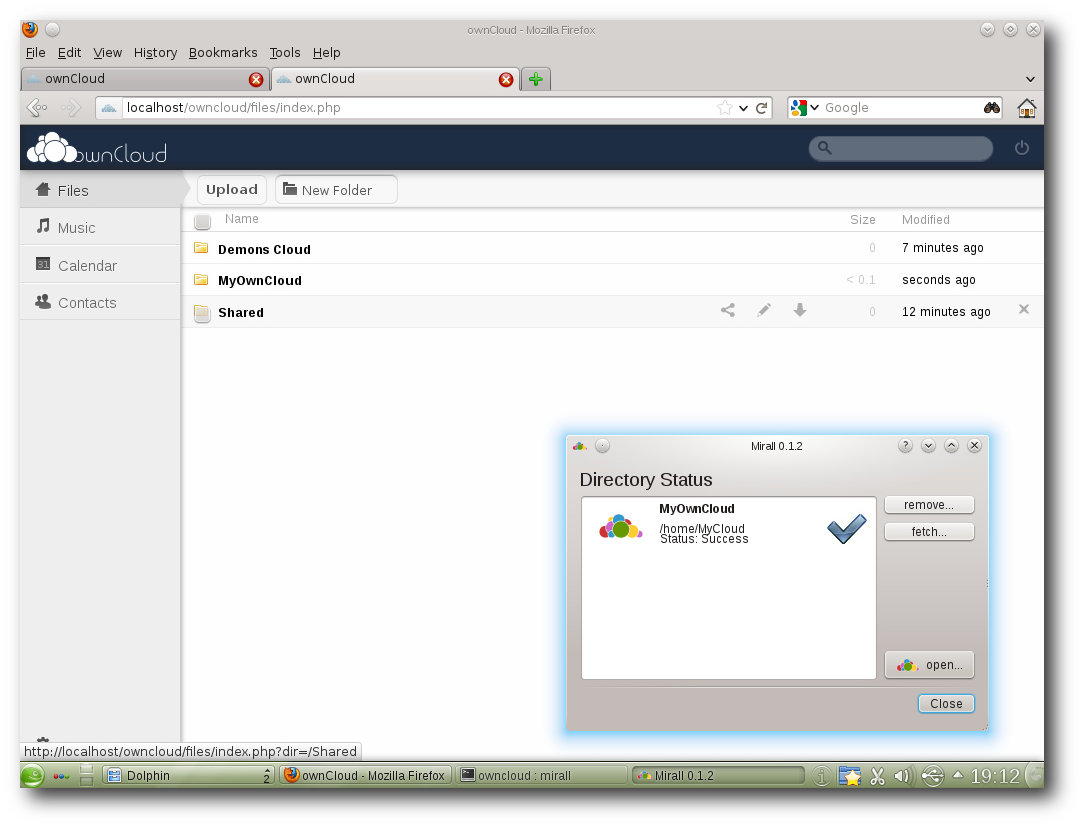The height and width of the screenshot is (828, 1084).
Task: Click the MyOwnCloud folder icon in file list
Action: click(201, 280)
